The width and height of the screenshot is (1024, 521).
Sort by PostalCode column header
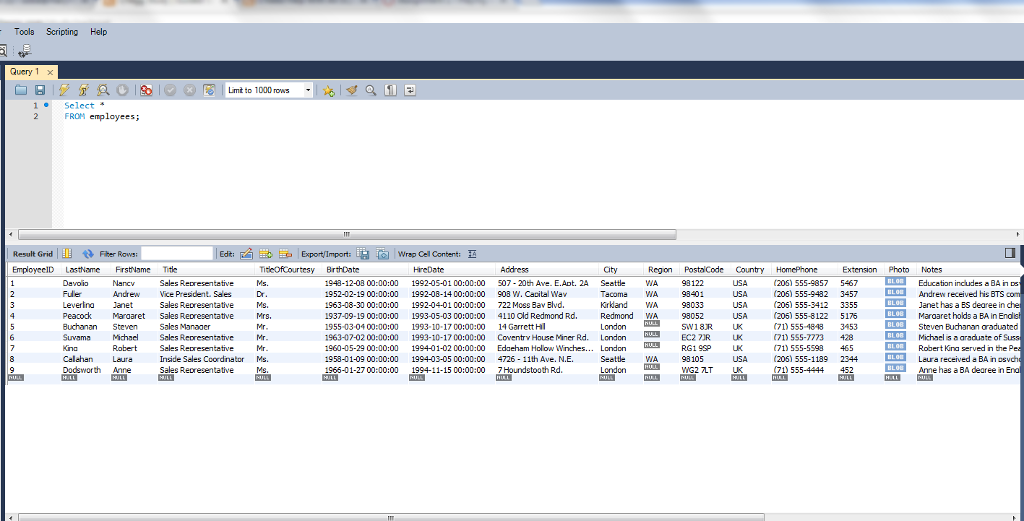[705, 270]
